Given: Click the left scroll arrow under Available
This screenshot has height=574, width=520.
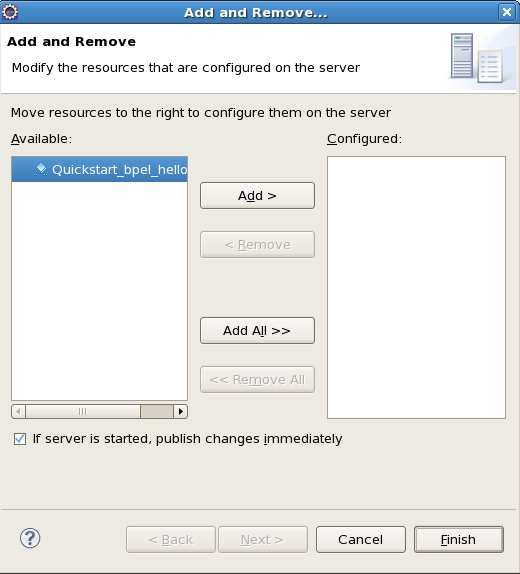Looking at the screenshot, I should tap(18, 411).
